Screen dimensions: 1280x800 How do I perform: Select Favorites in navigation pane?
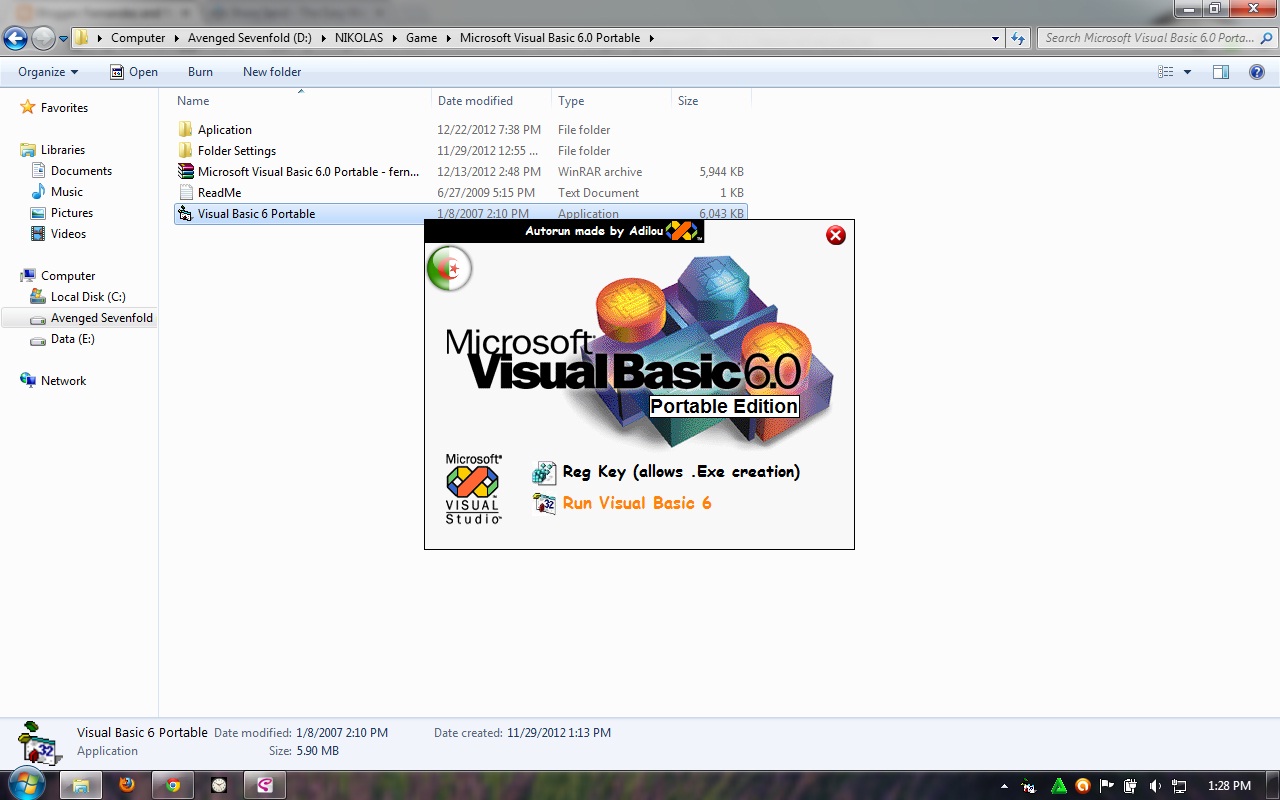64,108
